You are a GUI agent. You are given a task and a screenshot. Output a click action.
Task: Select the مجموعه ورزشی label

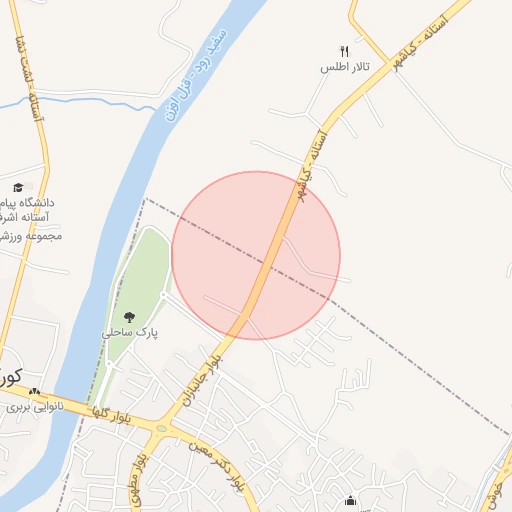pos(31,236)
